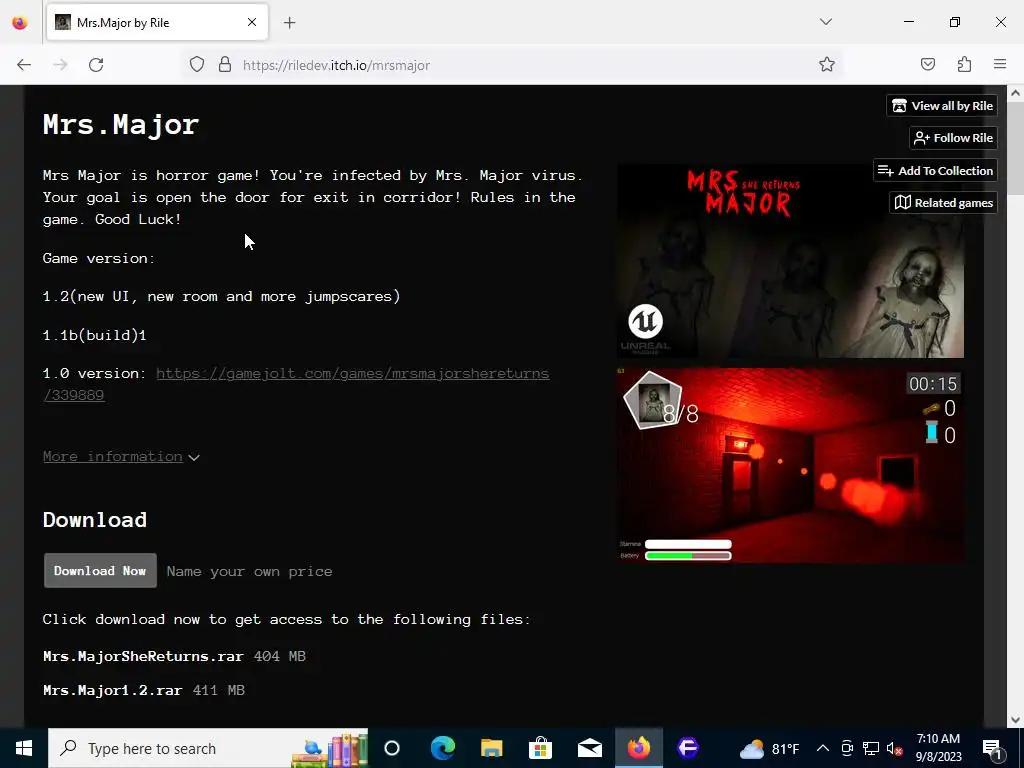Open the notification center
The image size is (1024, 768).
click(993, 748)
